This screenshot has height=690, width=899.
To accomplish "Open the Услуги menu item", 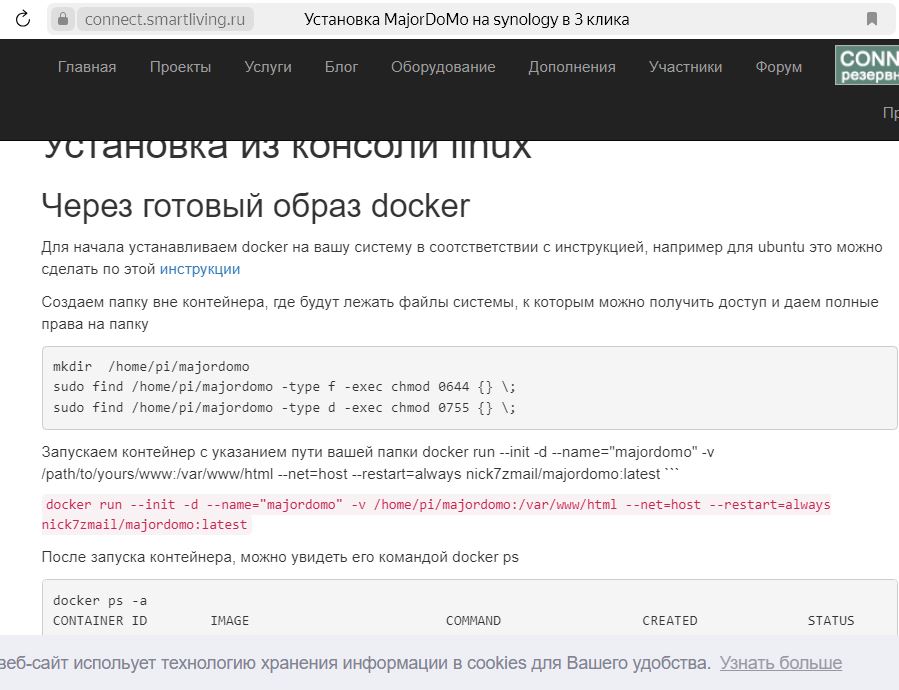I will tap(268, 67).
